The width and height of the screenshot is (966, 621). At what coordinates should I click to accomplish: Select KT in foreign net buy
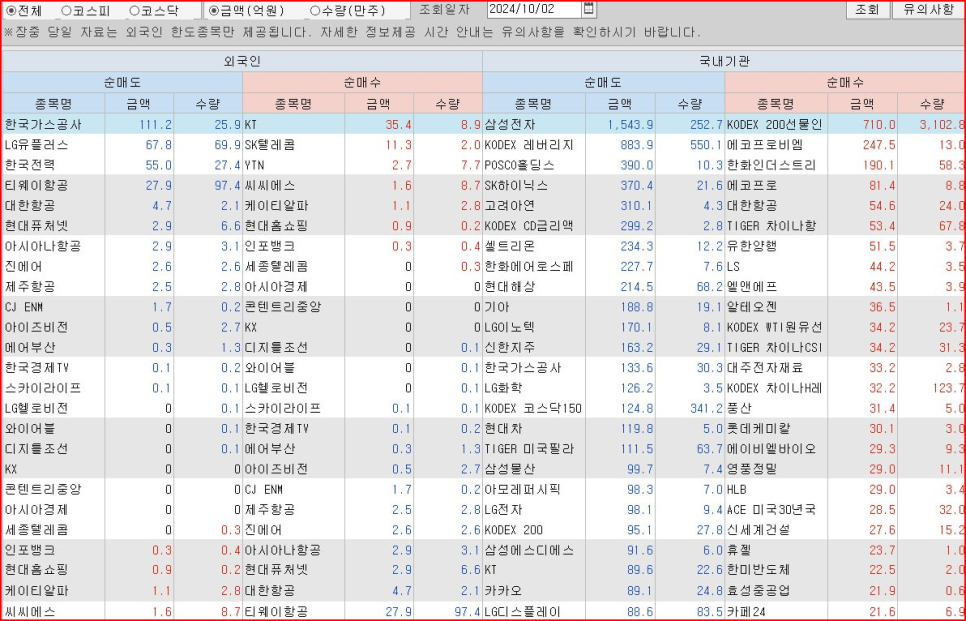[x=362, y=124]
